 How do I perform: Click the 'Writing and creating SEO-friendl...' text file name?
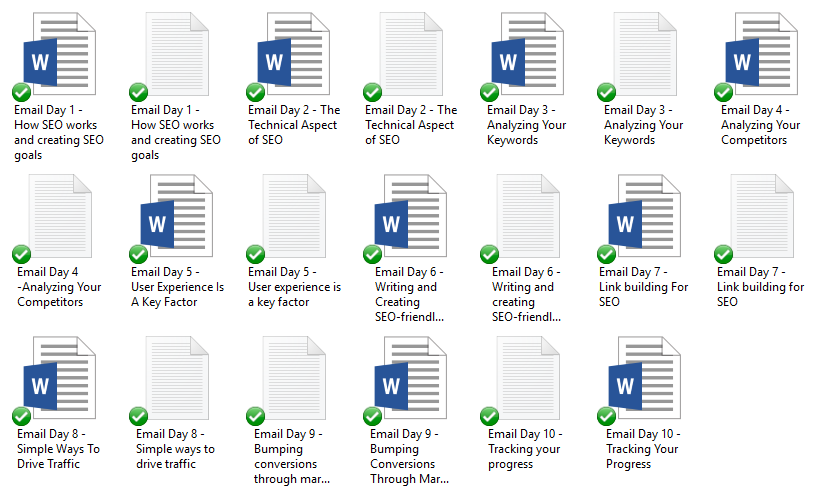point(526,294)
